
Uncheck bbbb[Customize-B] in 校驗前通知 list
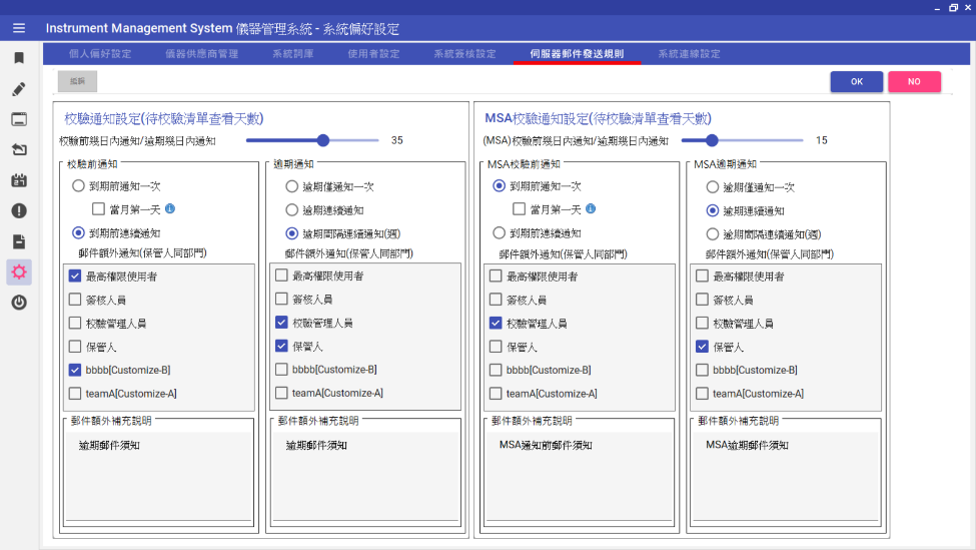(75, 370)
